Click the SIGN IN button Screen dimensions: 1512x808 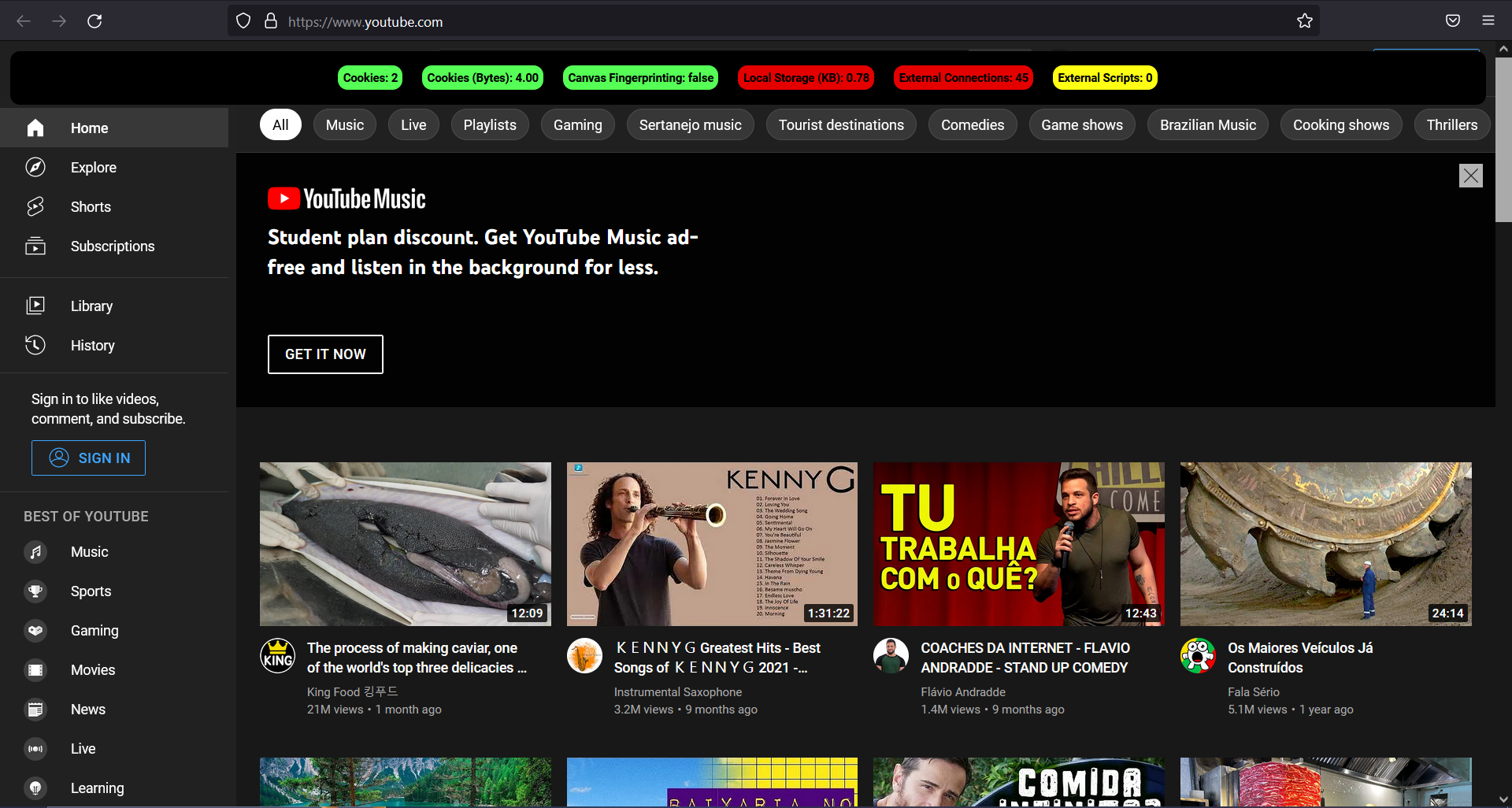[88, 458]
